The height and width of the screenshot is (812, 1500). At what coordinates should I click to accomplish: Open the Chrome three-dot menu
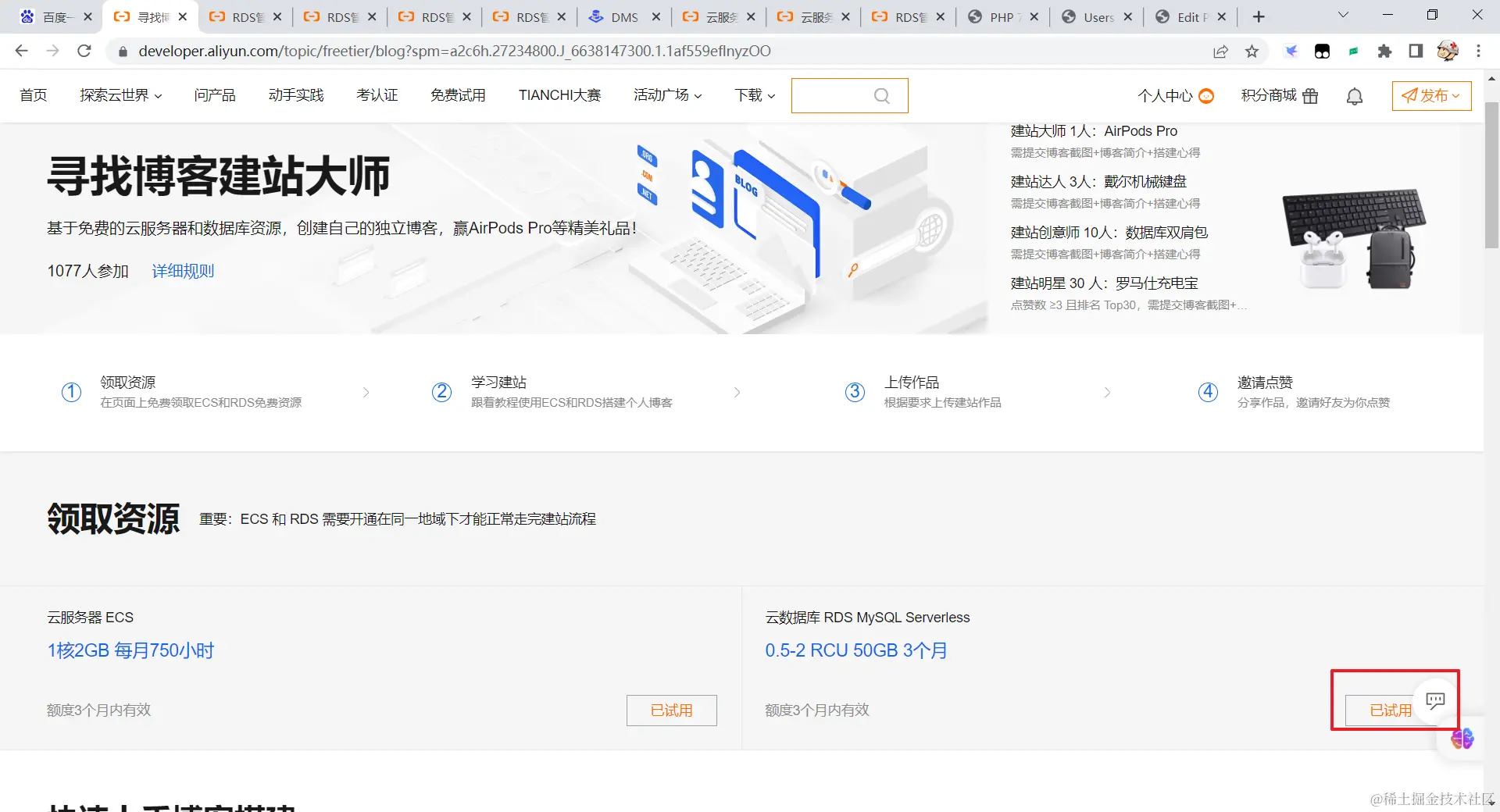(1478, 52)
